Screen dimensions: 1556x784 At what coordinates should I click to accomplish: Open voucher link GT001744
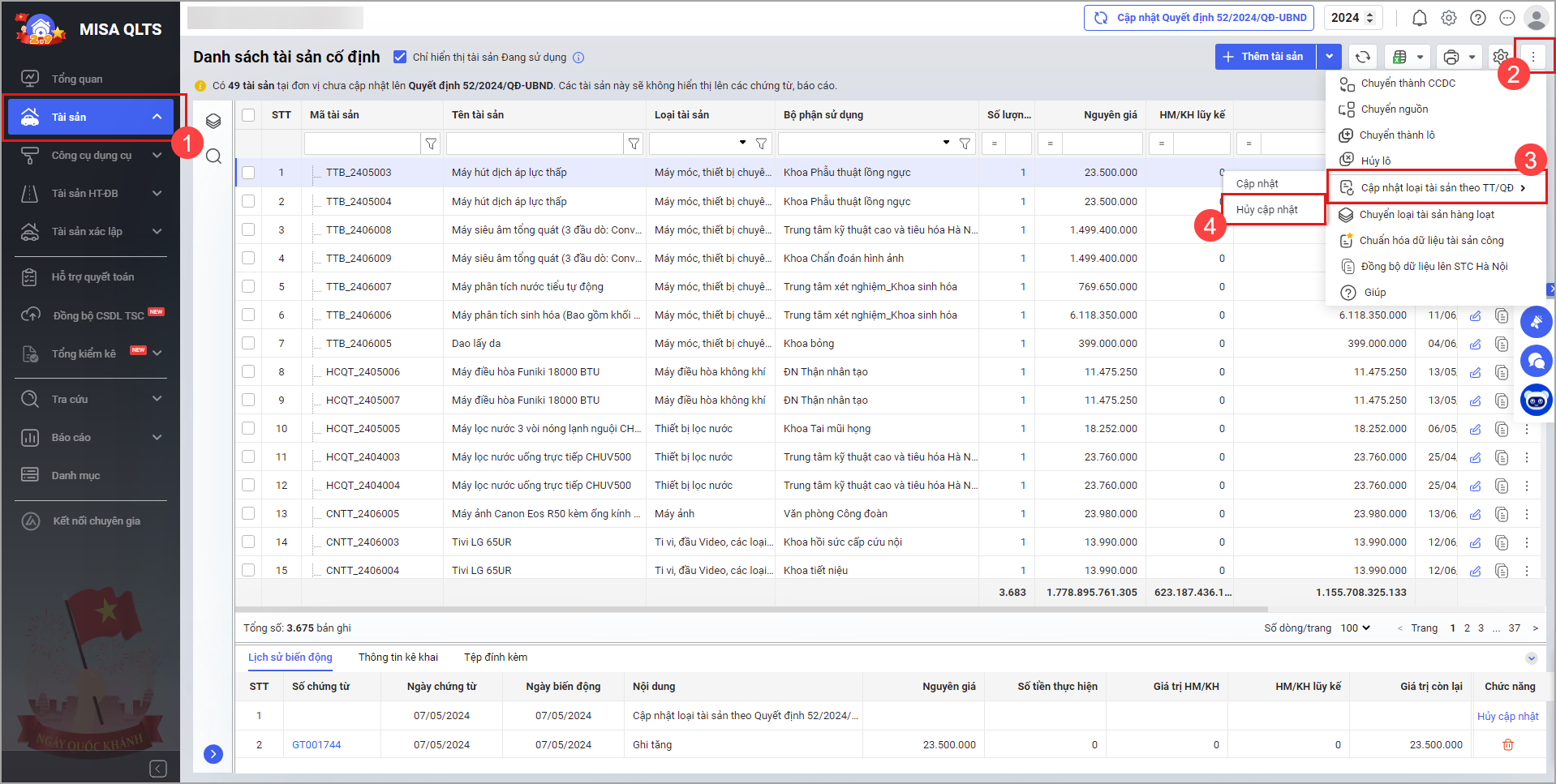click(x=316, y=744)
